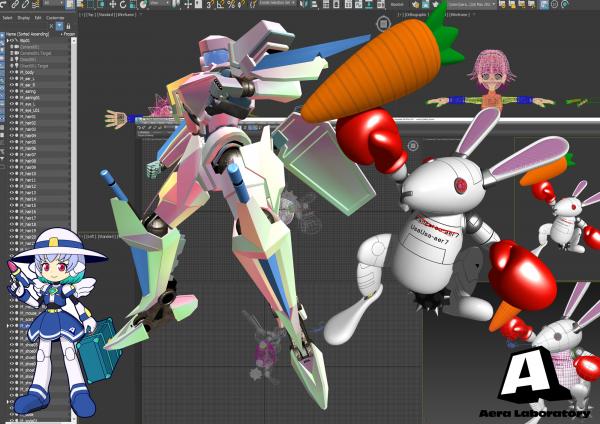
Task: Open the Selection Filter dropdown
Action: coord(53,3)
